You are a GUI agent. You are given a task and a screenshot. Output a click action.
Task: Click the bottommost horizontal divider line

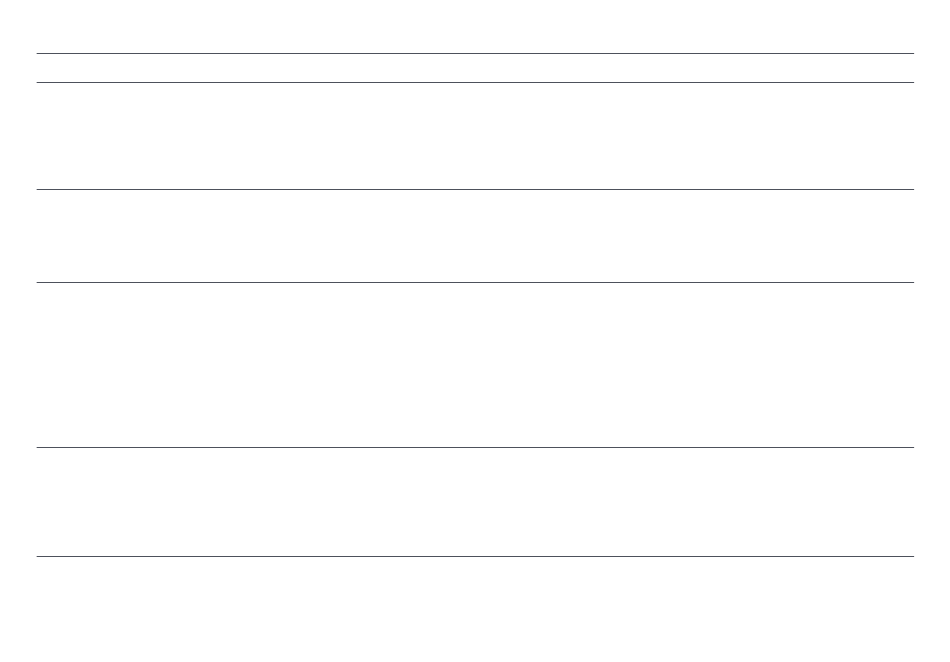pyautogui.click(x=475, y=557)
